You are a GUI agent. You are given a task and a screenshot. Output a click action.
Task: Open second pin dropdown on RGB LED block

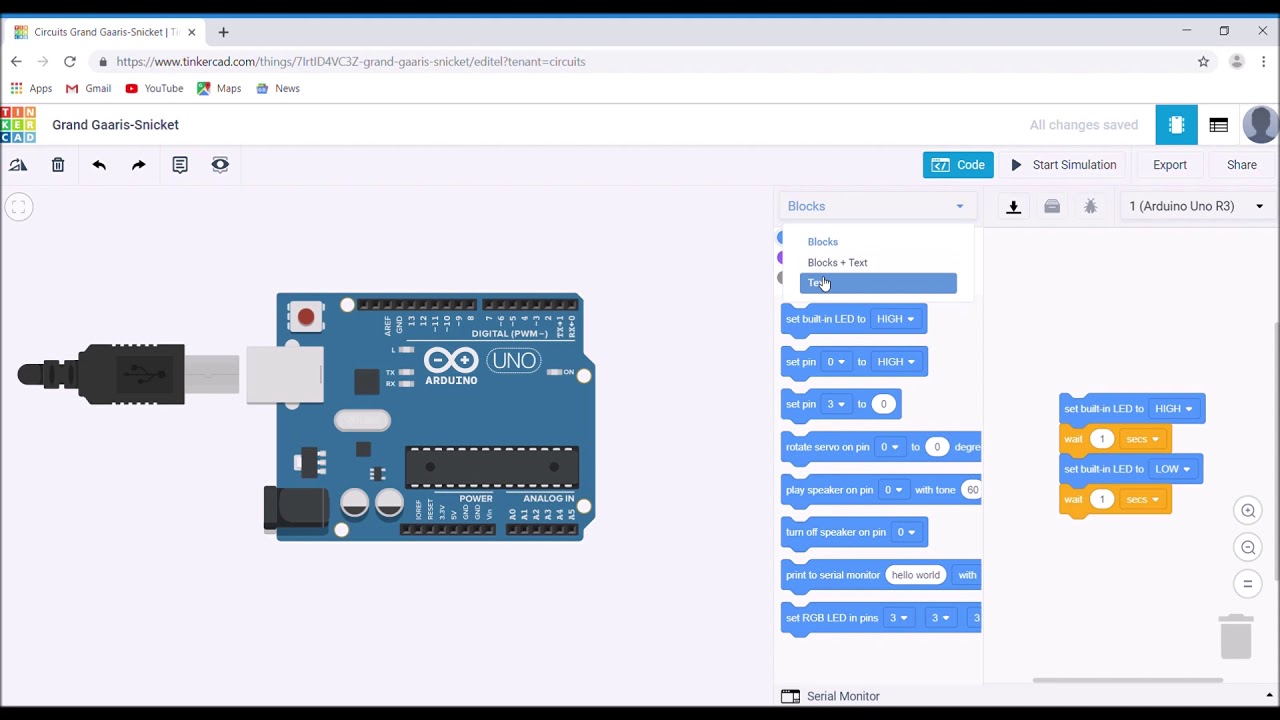940,618
